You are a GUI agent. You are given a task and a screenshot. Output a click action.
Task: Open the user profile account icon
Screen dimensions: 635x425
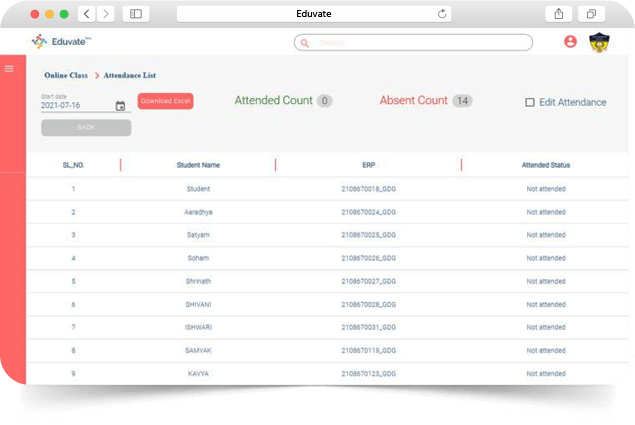click(570, 41)
